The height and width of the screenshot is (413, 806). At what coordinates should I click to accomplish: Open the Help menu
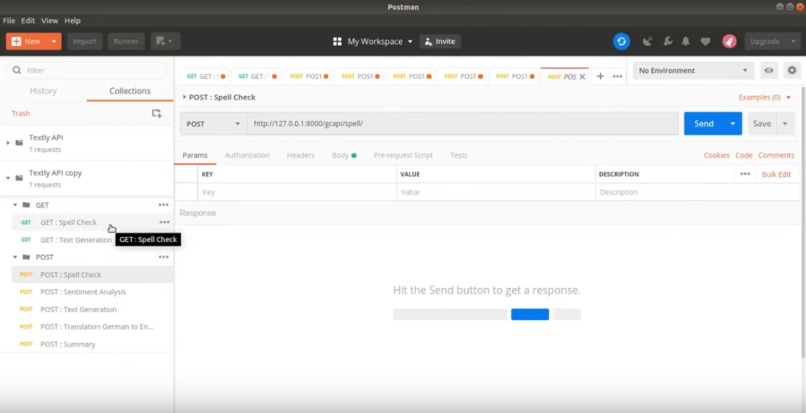[x=72, y=21]
